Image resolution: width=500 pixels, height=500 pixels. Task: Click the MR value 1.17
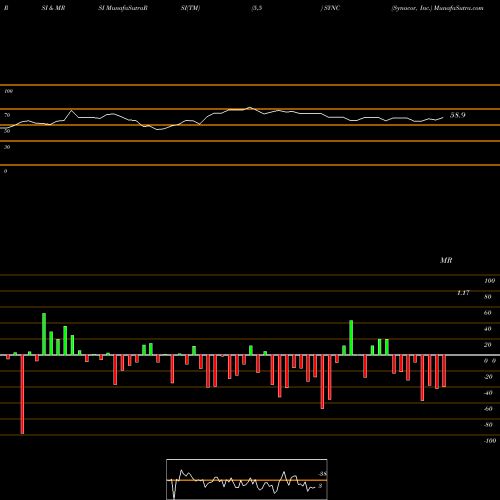[x=463, y=293]
